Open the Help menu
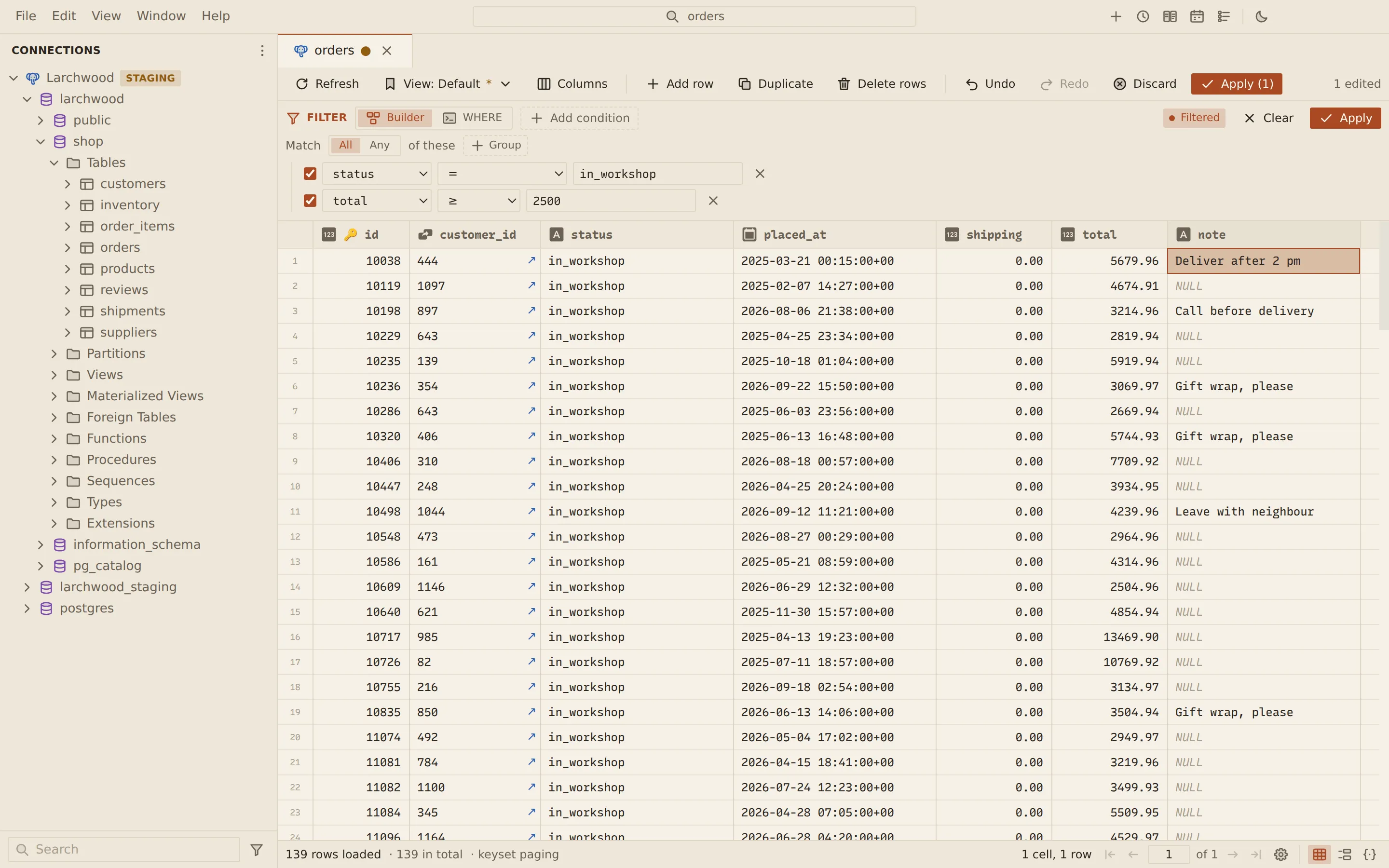 215,16
